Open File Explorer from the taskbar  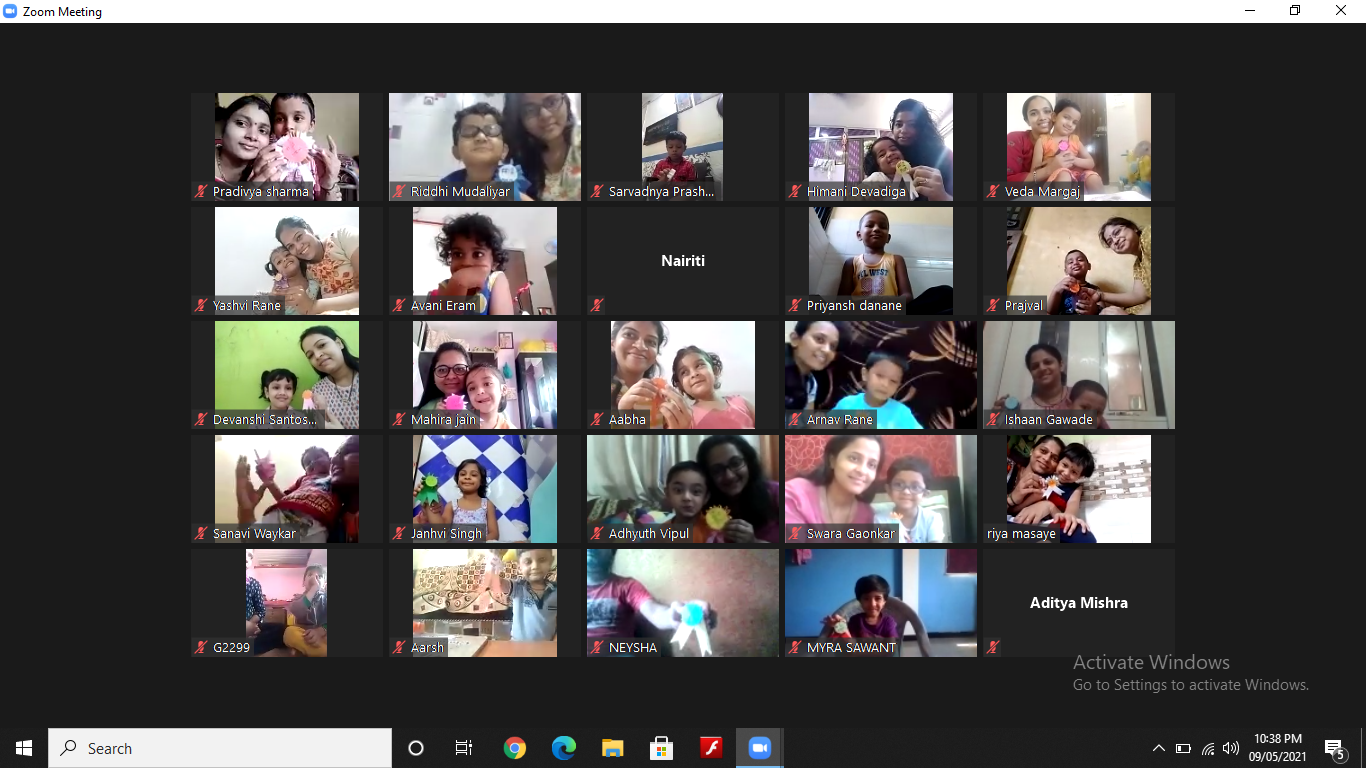click(613, 748)
